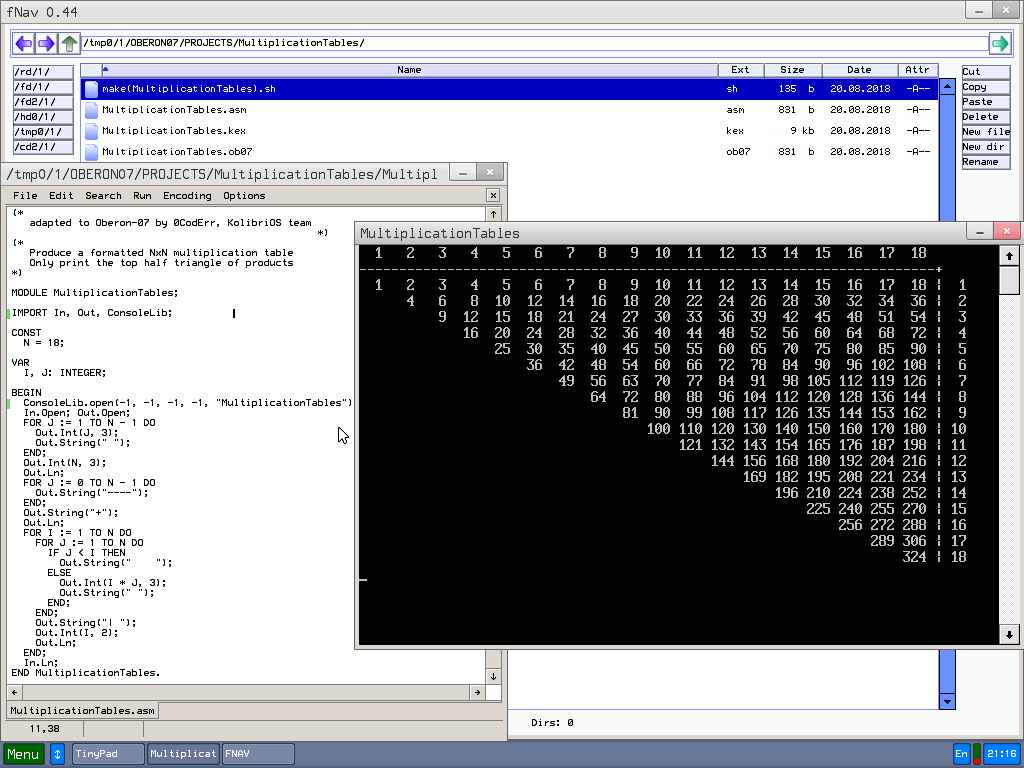Click the MultiplicationTables.asm file icon
The width and height of the screenshot is (1024, 768).
pyautogui.click(x=92, y=110)
